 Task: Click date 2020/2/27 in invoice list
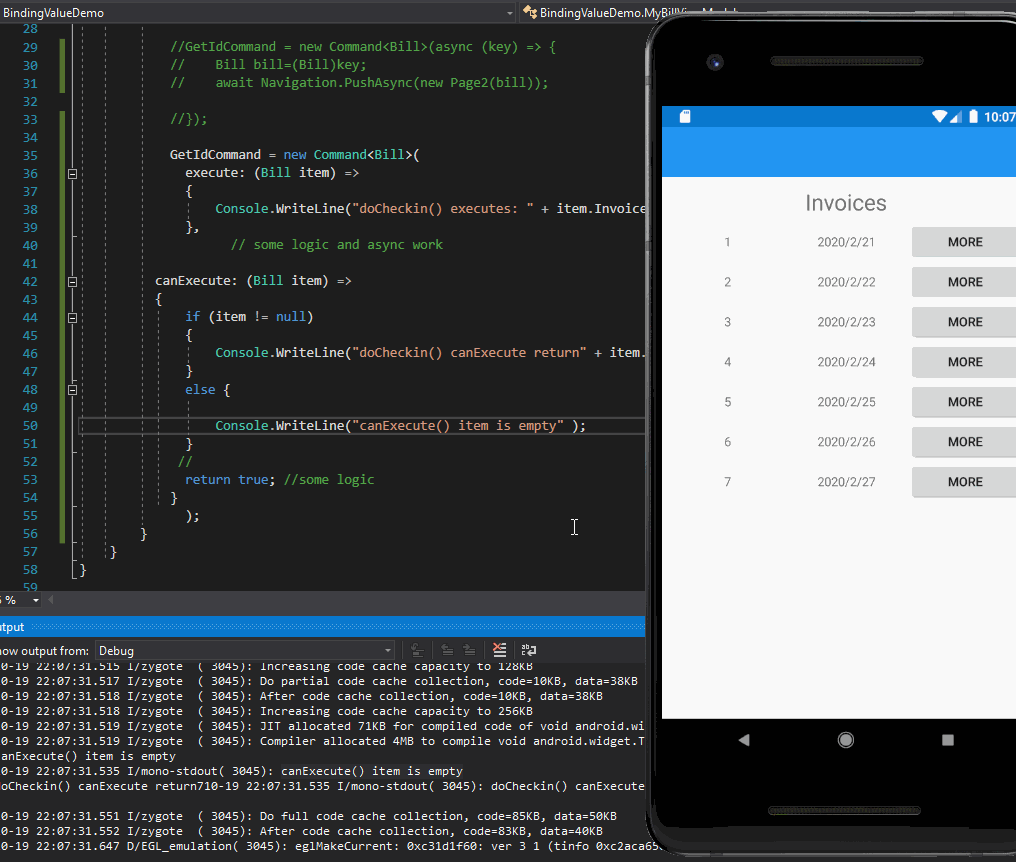click(x=846, y=482)
